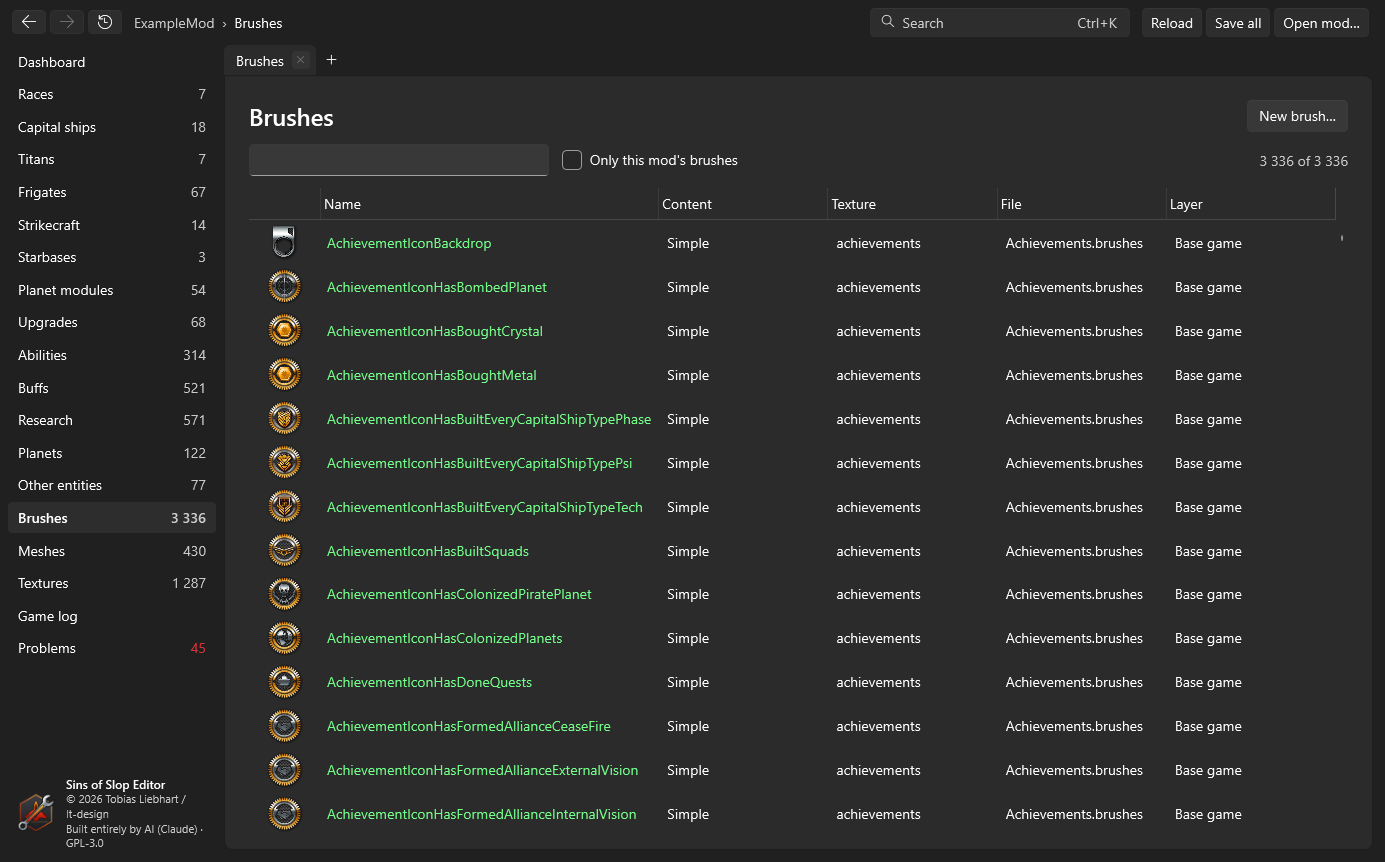Image resolution: width=1385 pixels, height=862 pixels.
Task: Click the forward arrow navigation button
Action: pyautogui.click(x=67, y=22)
